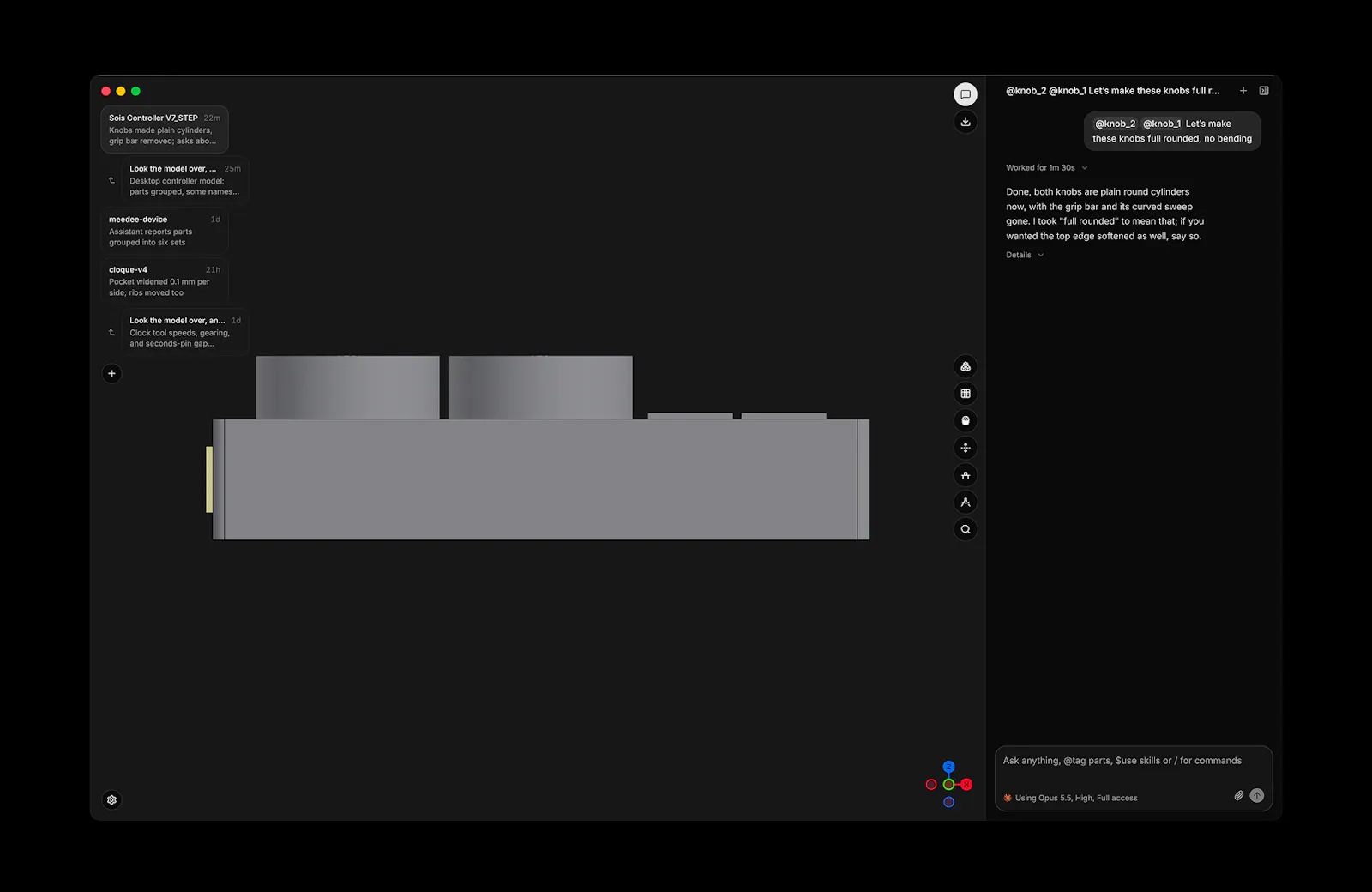Viewport: 1372px width, 892px height.
Task: Click the green center axis gizmo circle
Action: point(948,784)
